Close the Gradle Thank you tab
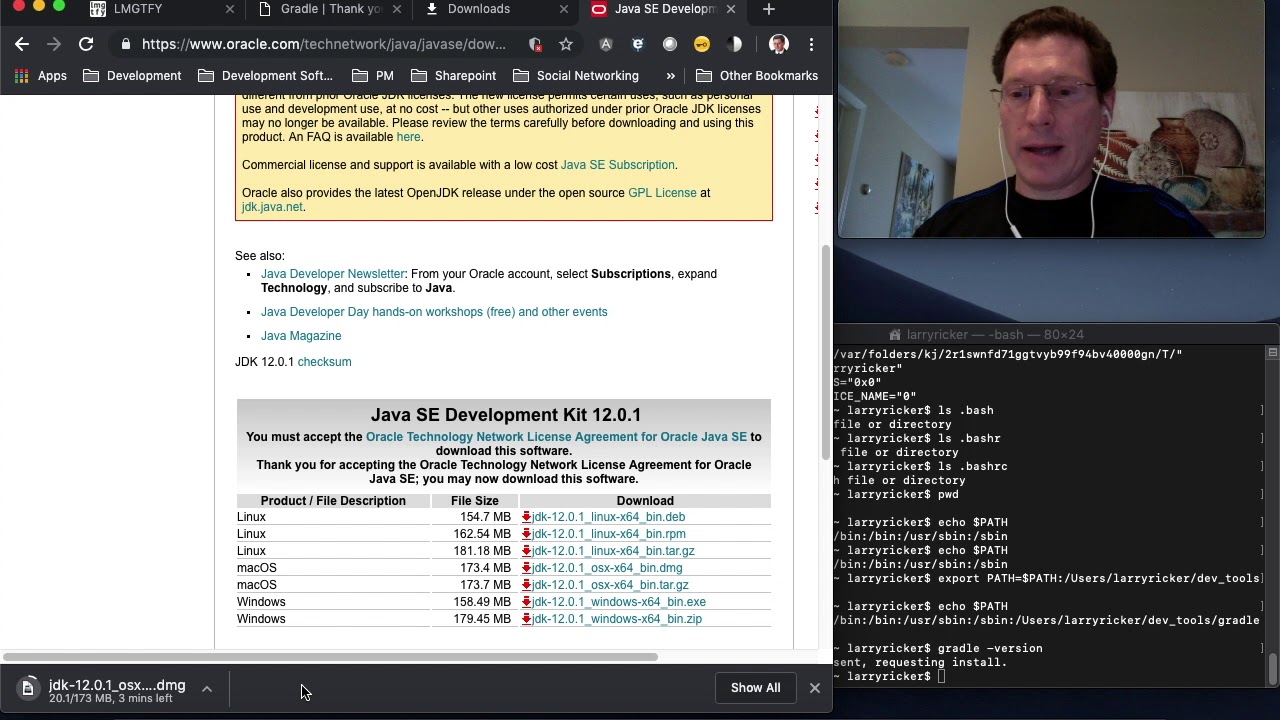This screenshot has height=720, width=1280. coord(397,9)
